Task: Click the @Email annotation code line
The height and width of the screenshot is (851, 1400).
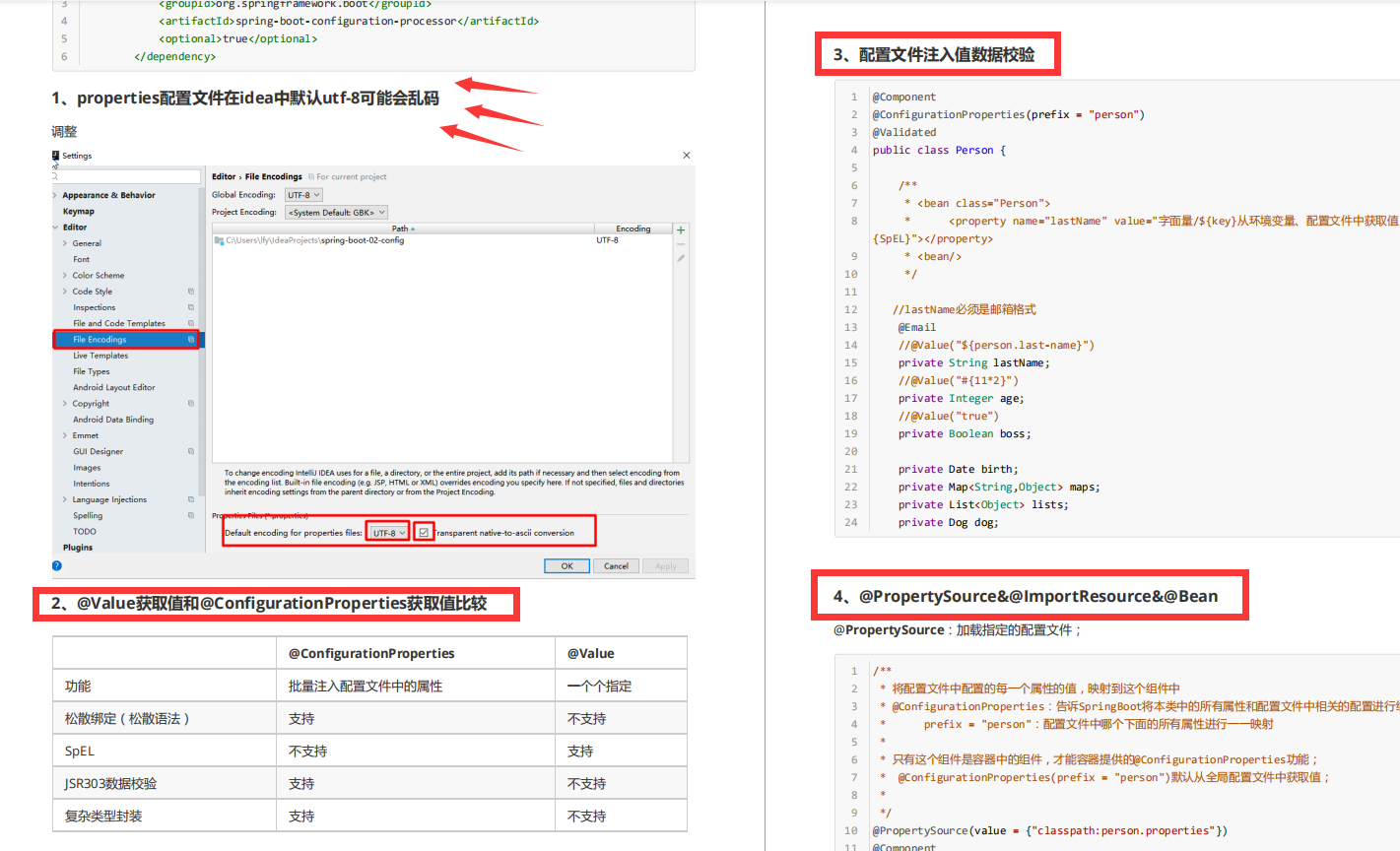Action: pos(917,327)
